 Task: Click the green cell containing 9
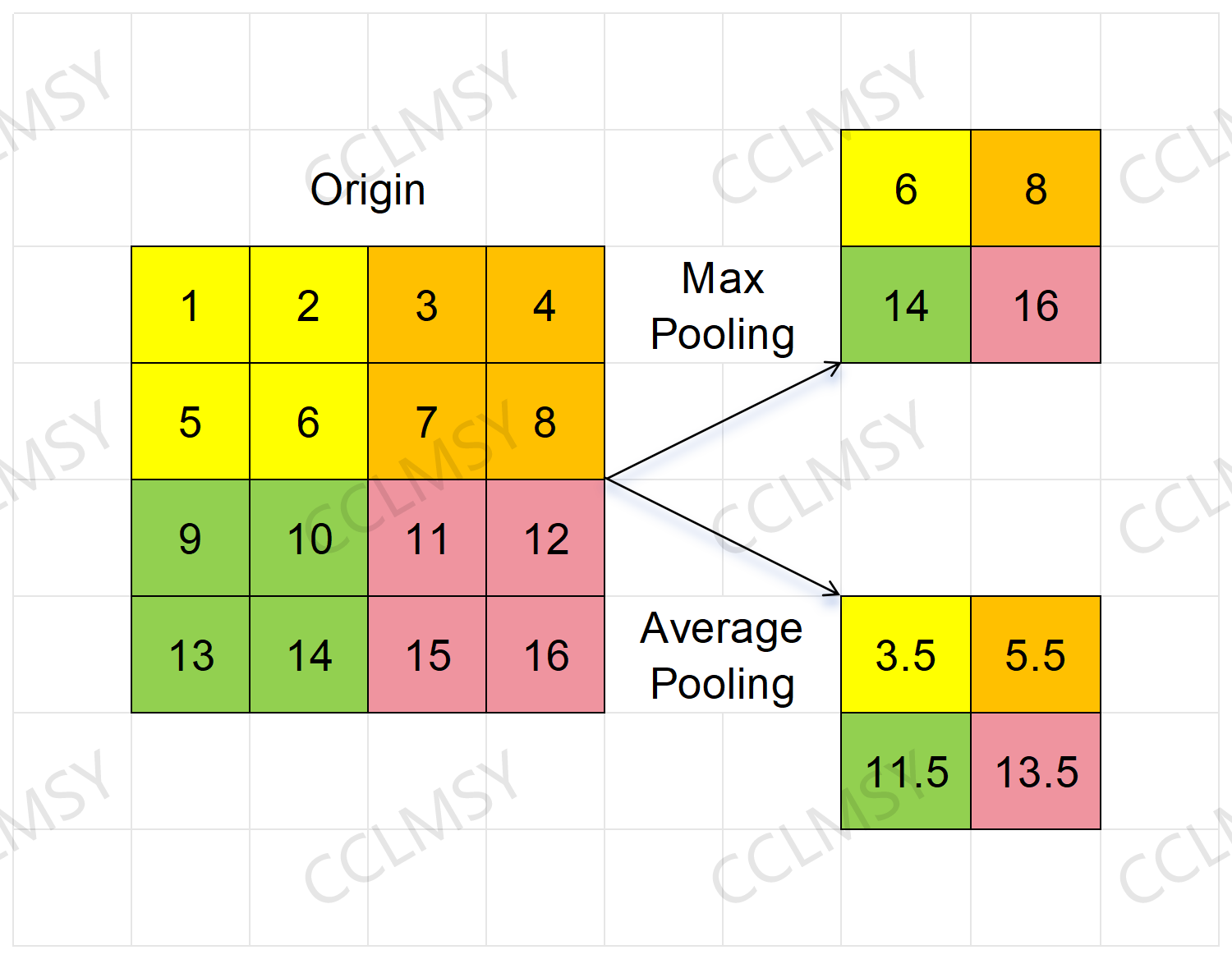pyautogui.click(x=190, y=539)
